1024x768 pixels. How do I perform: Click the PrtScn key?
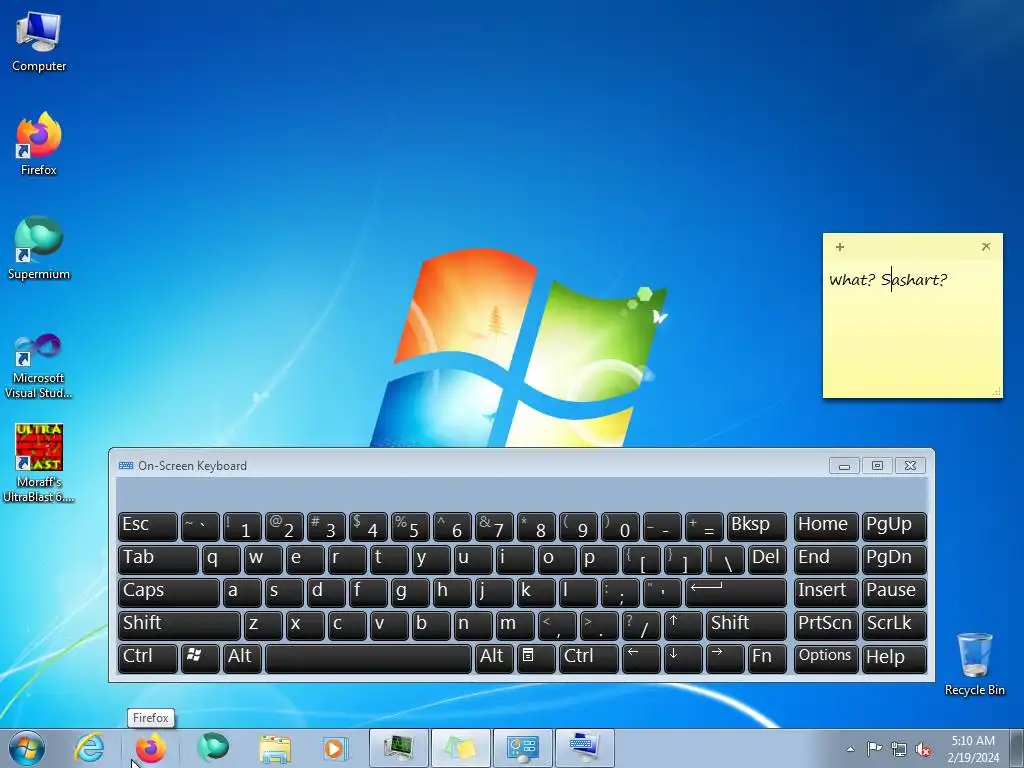826,625
